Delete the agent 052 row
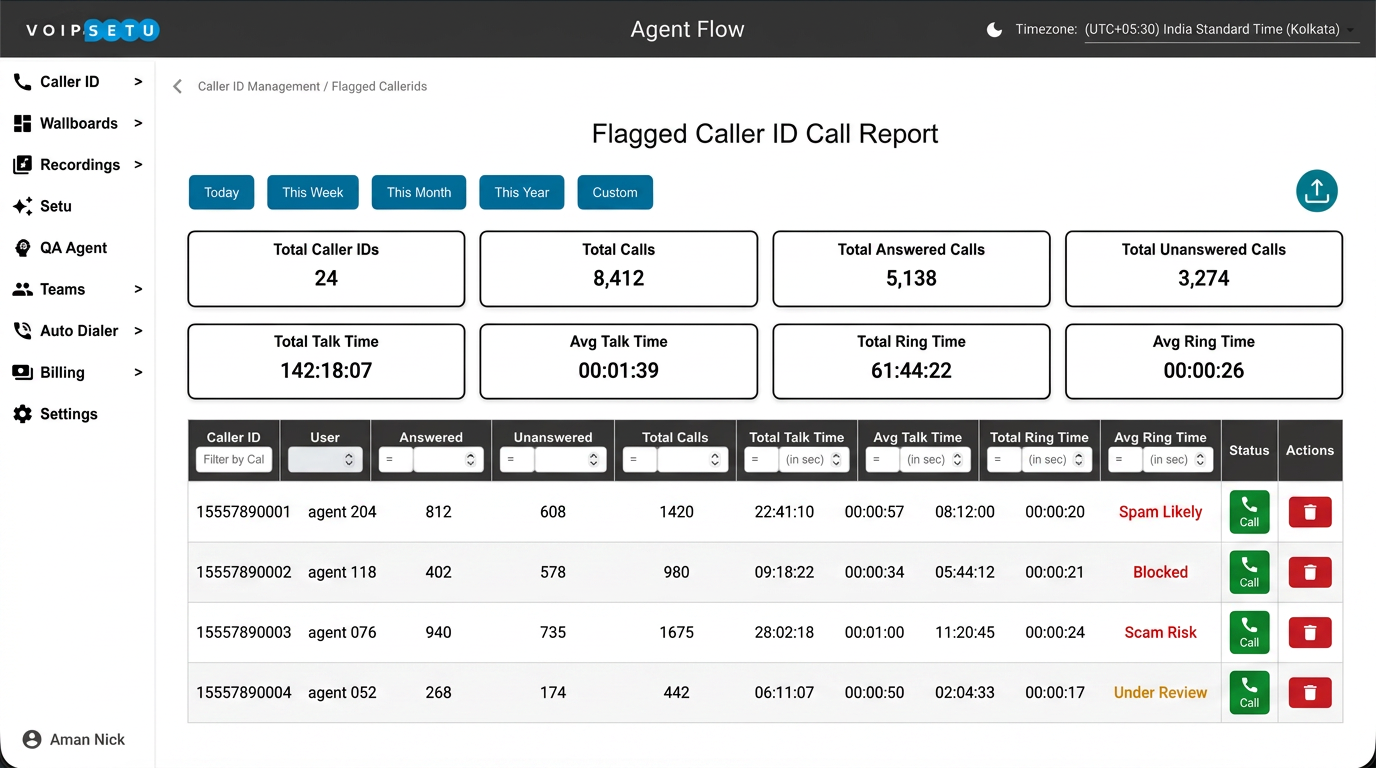1376x768 pixels. (1310, 692)
